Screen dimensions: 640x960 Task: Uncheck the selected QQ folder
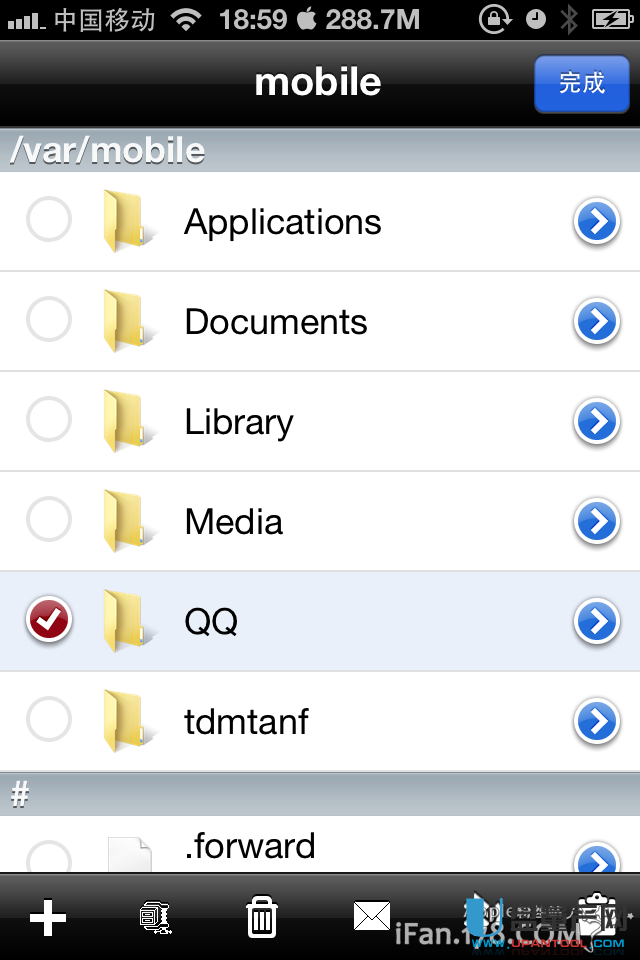coord(48,621)
